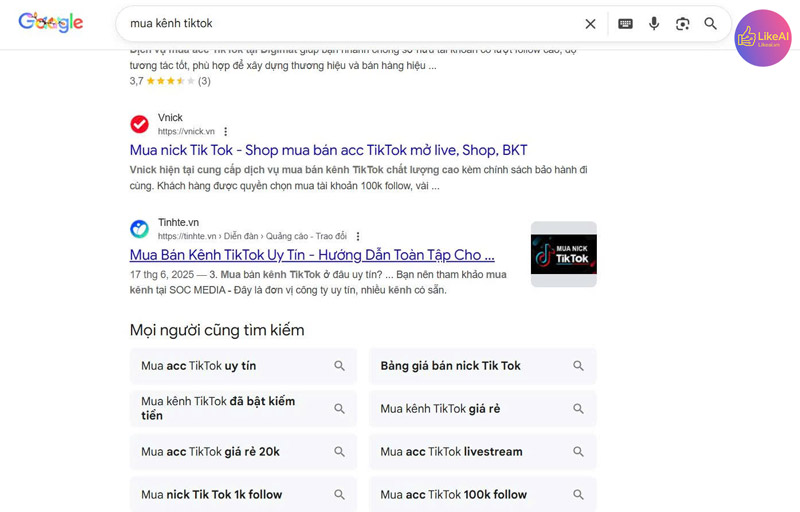Search by image with camera lens icon
This screenshot has height=512, width=800.
coord(683,23)
